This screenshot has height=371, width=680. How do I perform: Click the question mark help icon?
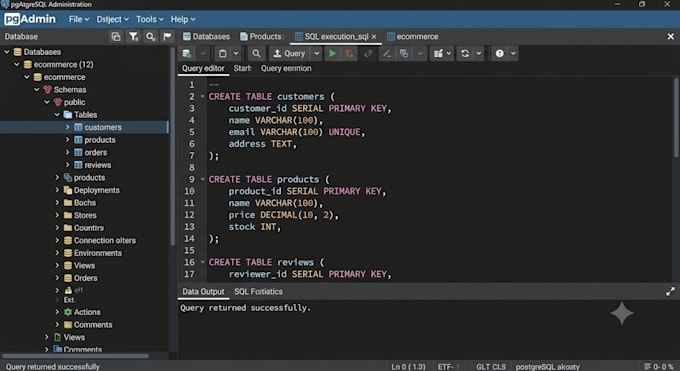click(x=500, y=53)
